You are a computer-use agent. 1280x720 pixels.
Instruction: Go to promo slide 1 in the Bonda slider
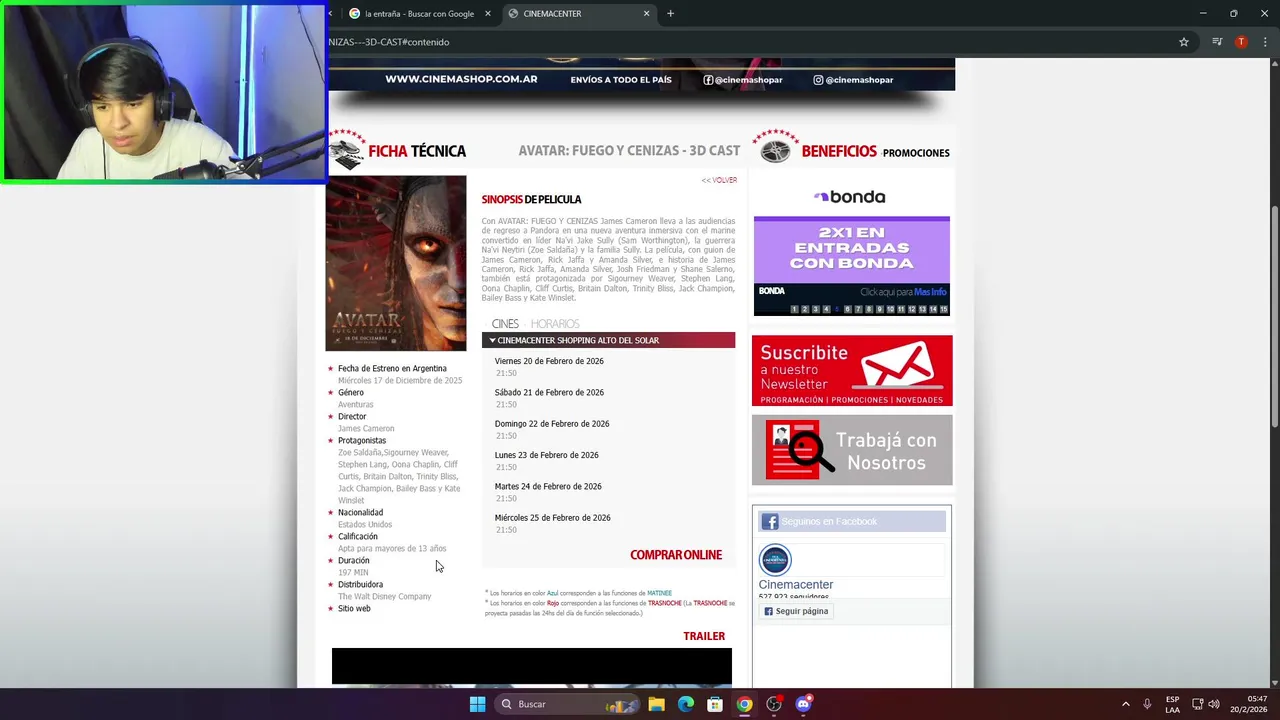(x=794, y=310)
